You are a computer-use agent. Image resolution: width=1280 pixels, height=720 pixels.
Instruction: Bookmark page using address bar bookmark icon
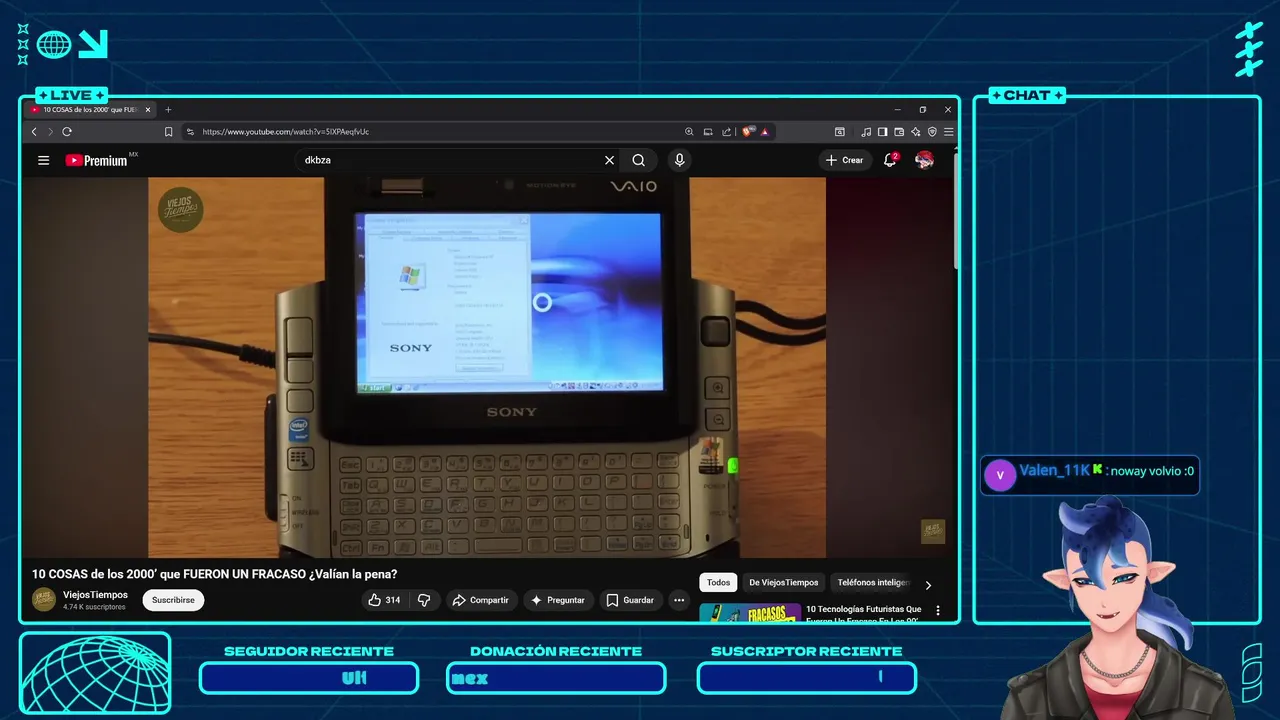[168, 131]
